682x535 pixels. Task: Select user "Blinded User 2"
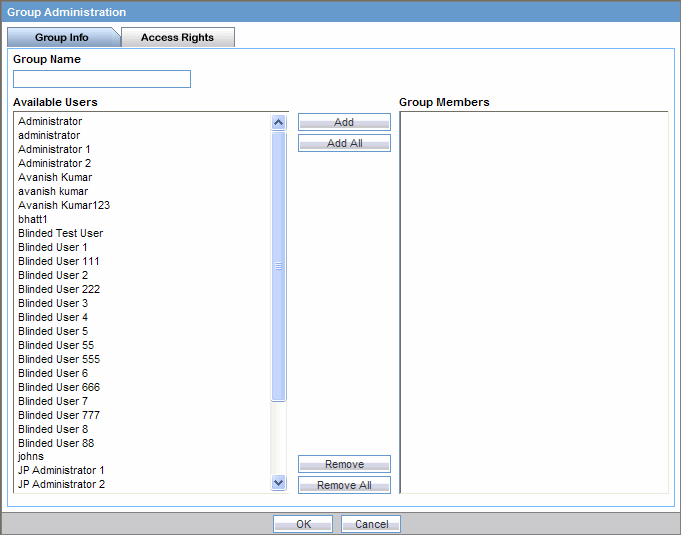pos(53,275)
